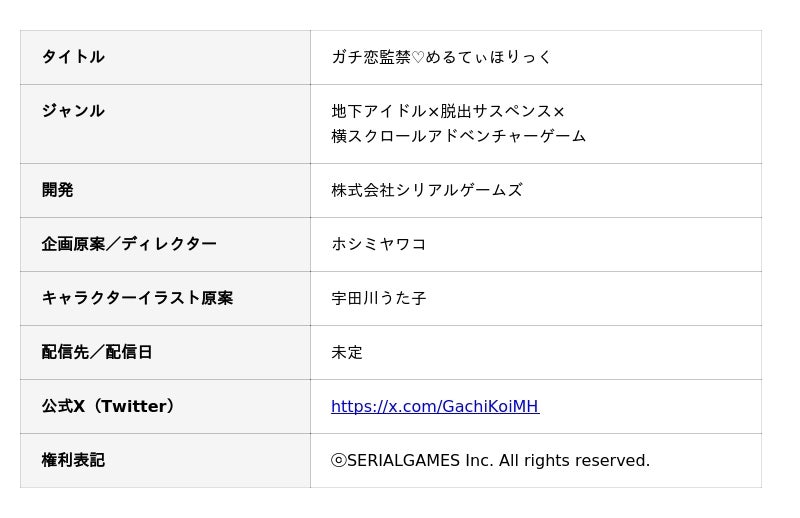Click the 宇田川うた子 illustrator name
Image resolution: width=800 pixels, height=518 pixels.
[x=379, y=298]
